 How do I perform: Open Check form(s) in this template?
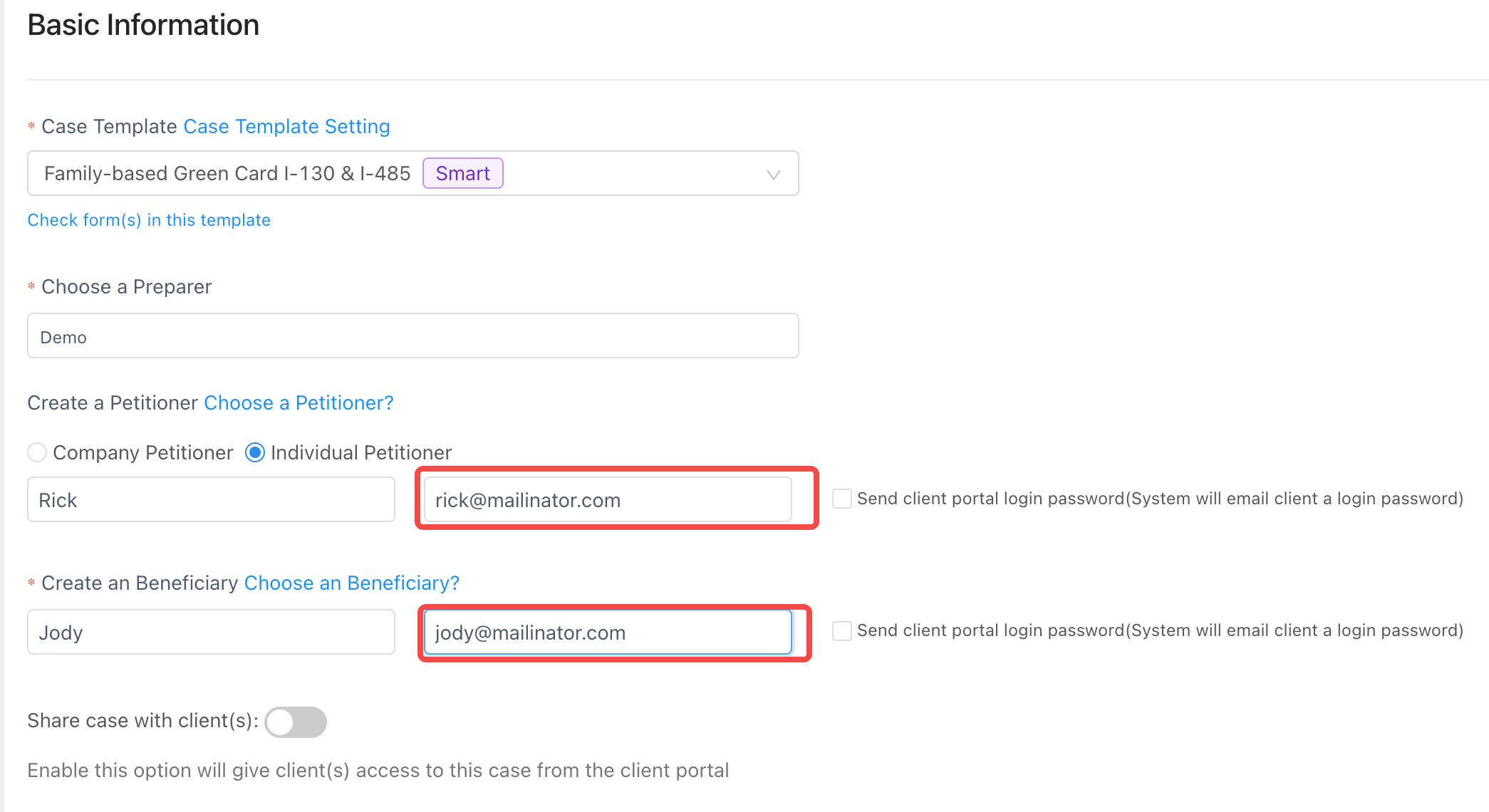[x=149, y=220]
